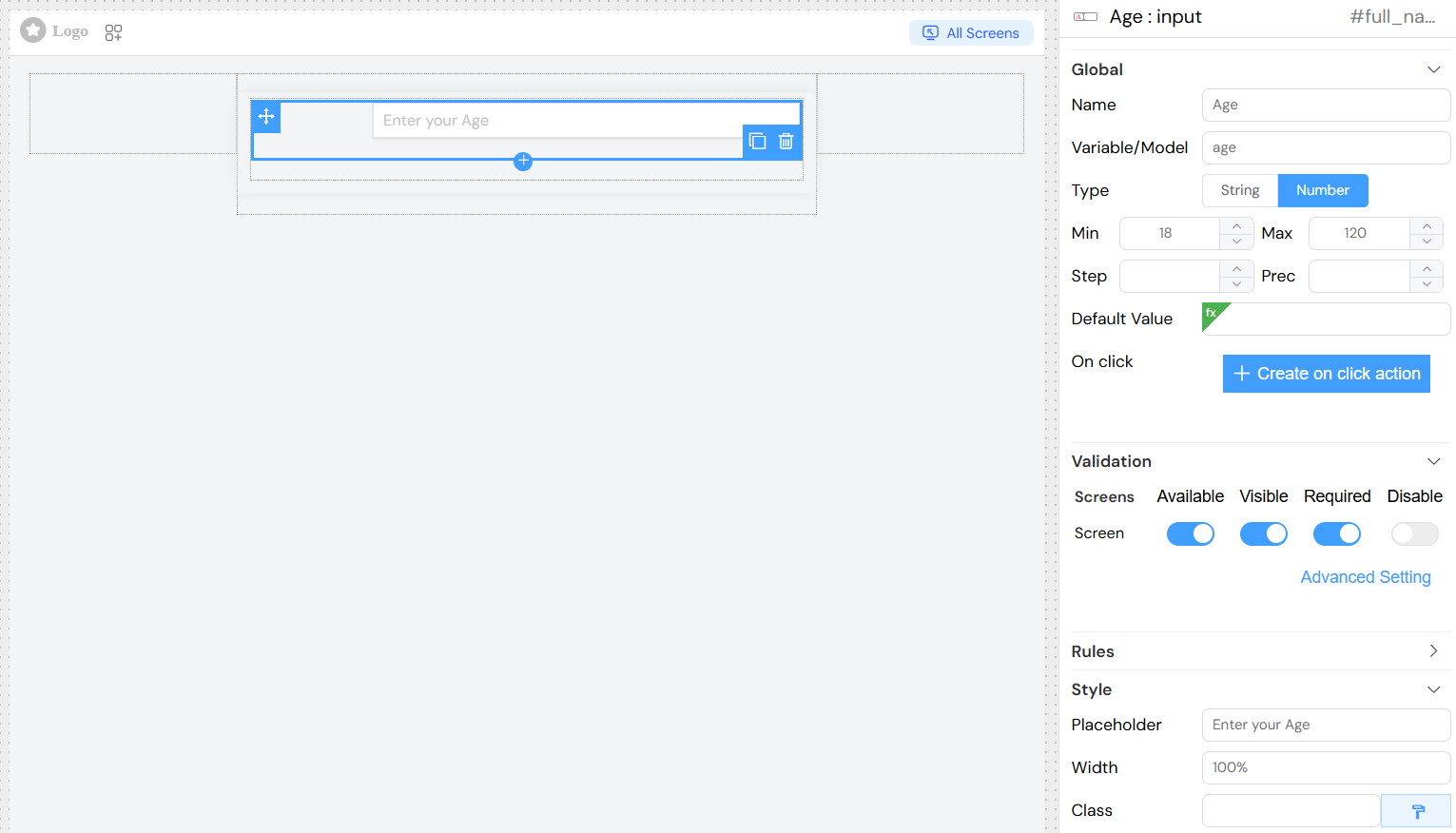Image resolution: width=1456 pixels, height=833 pixels.
Task: Toggle the Visible switch for Screen
Action: point(1264,534)
